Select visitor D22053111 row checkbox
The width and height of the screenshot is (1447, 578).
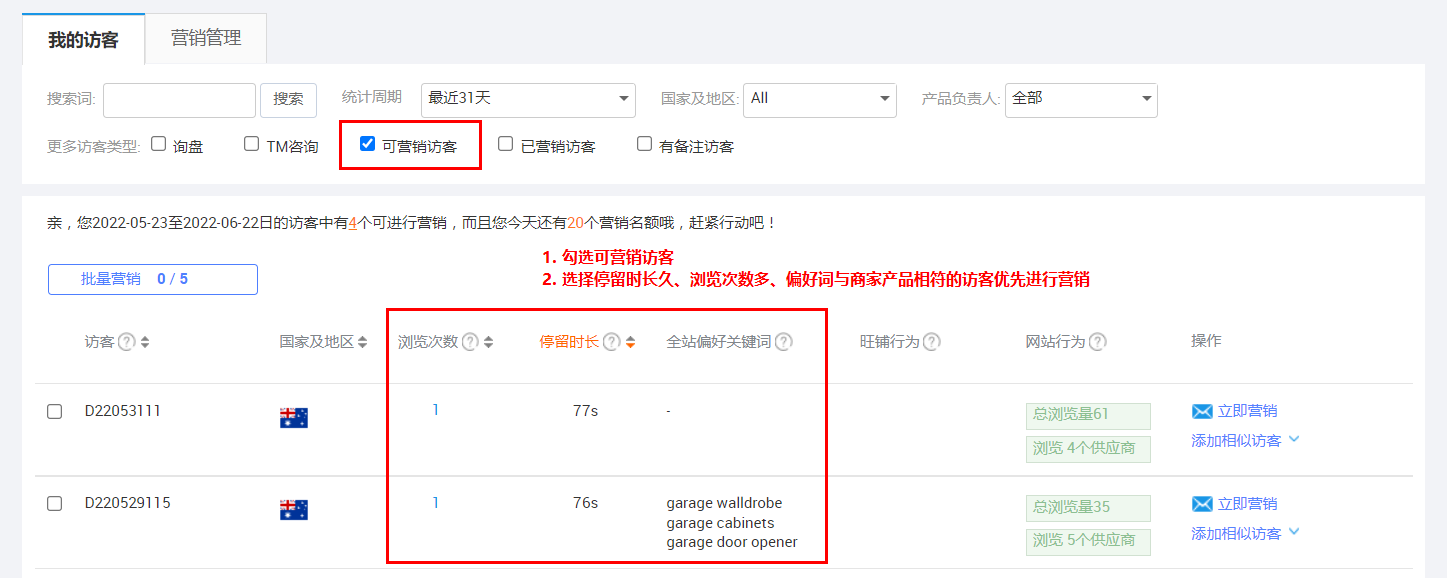pos(55,412)
